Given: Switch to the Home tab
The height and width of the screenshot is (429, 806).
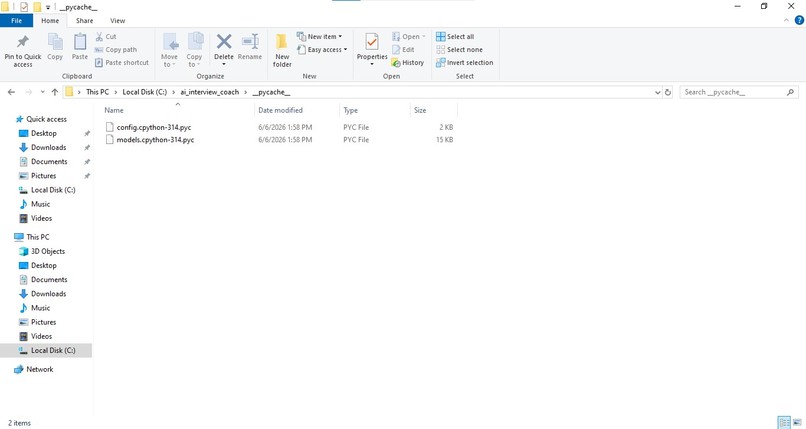Looking at the screenshot, I should click(50, 21).
